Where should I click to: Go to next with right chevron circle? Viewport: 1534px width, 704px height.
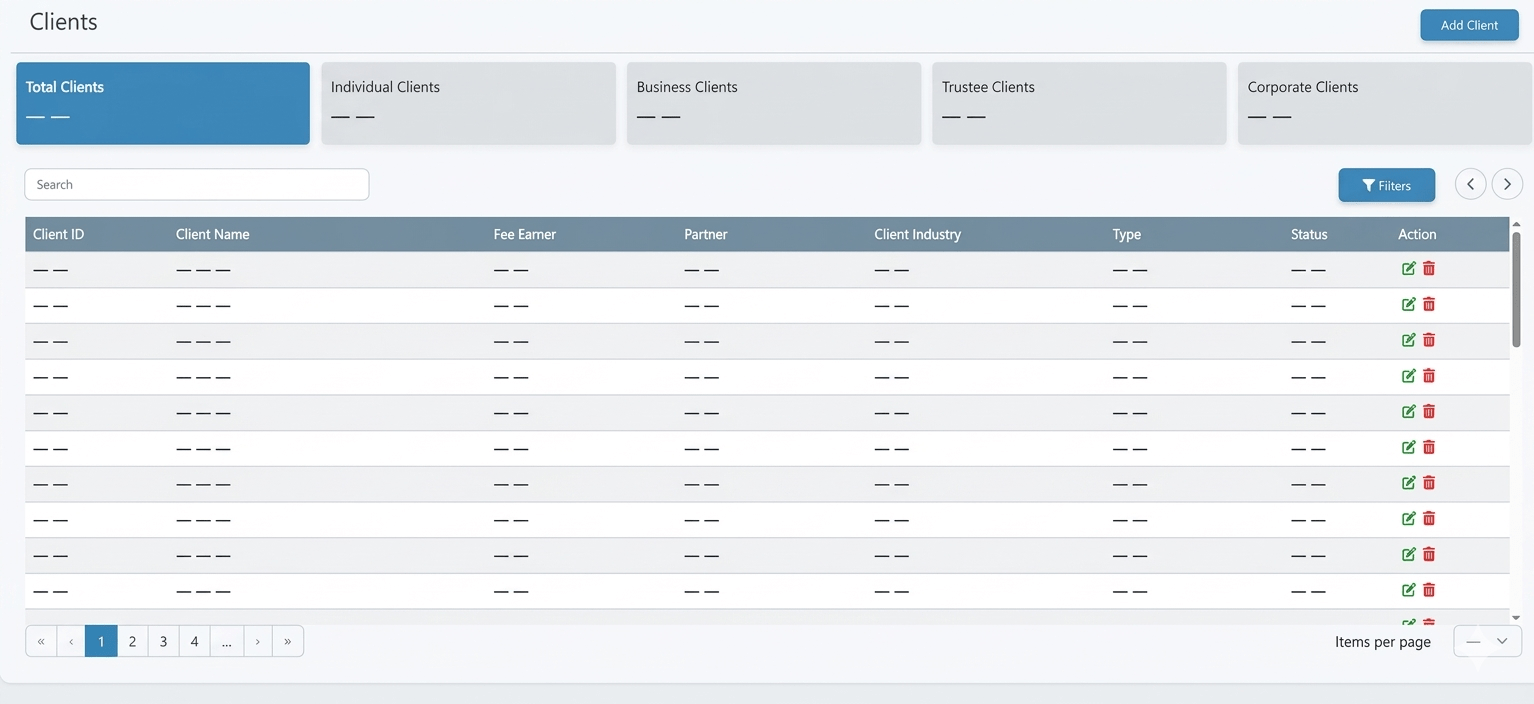(1507, 184)
